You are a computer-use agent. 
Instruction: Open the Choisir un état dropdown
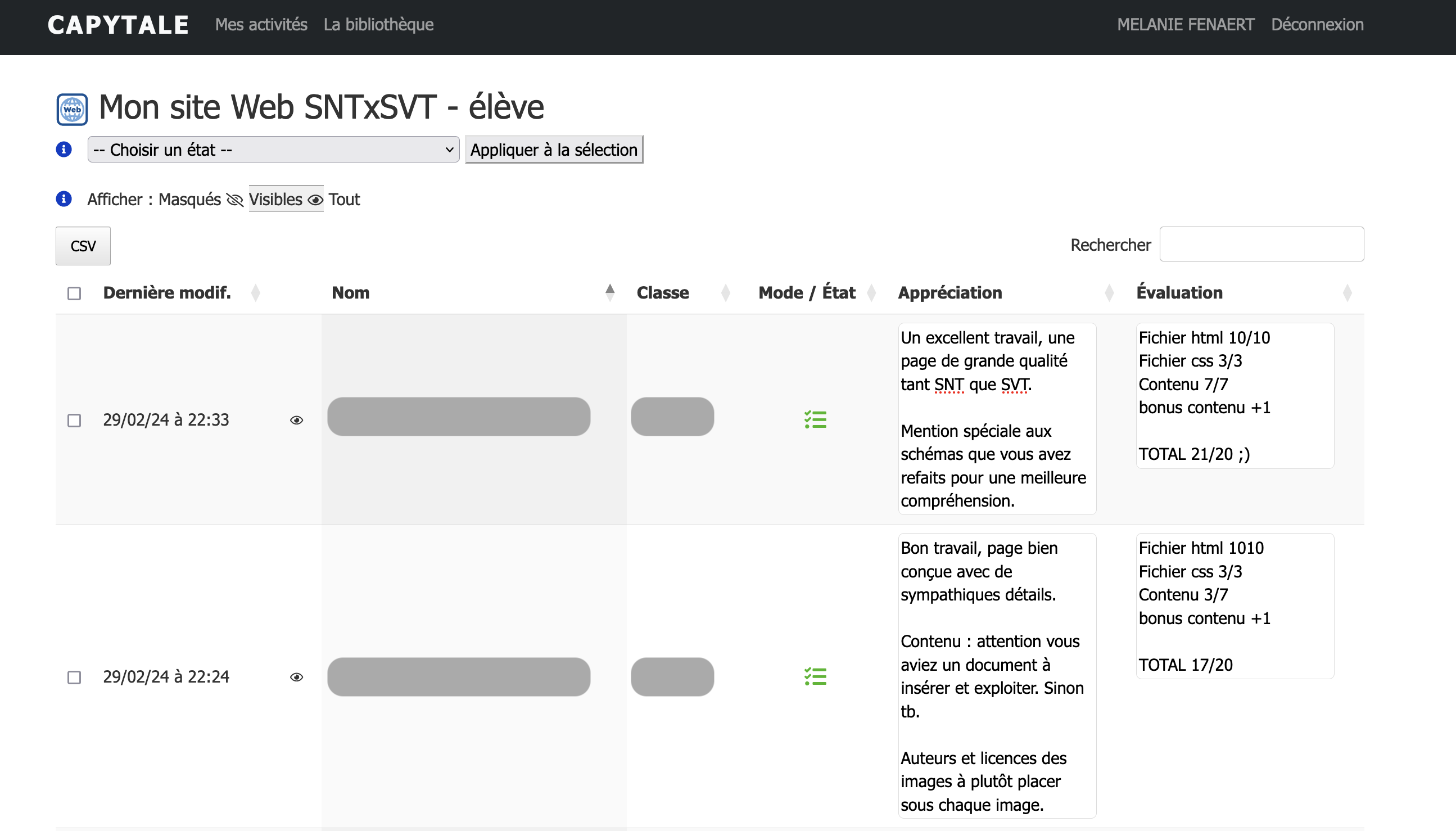273,150
